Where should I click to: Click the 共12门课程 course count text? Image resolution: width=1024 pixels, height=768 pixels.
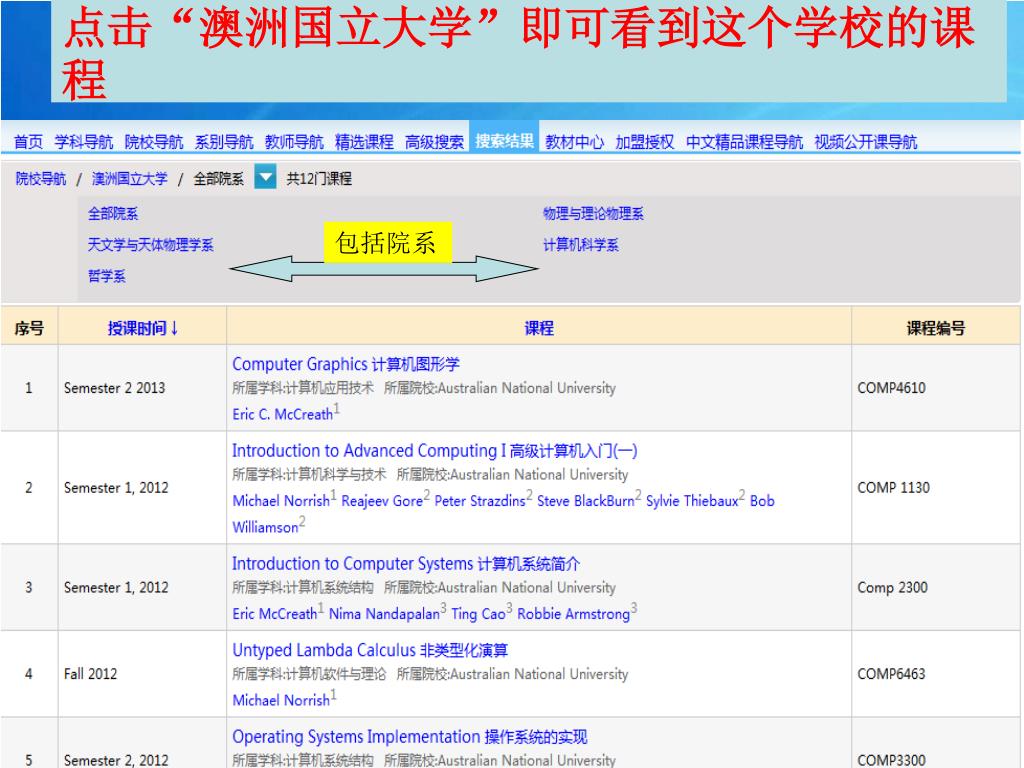pos(319,178)
